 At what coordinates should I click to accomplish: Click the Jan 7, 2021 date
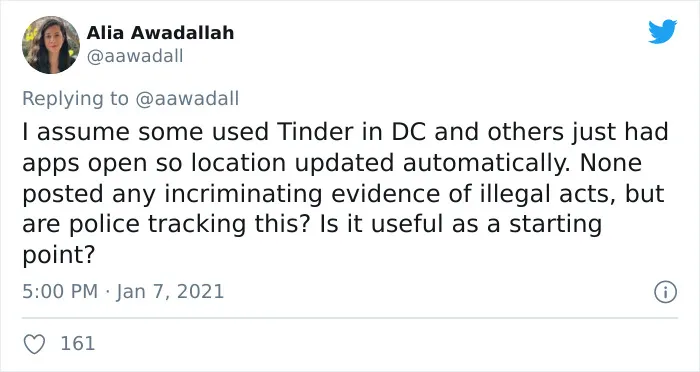point(170,292)
